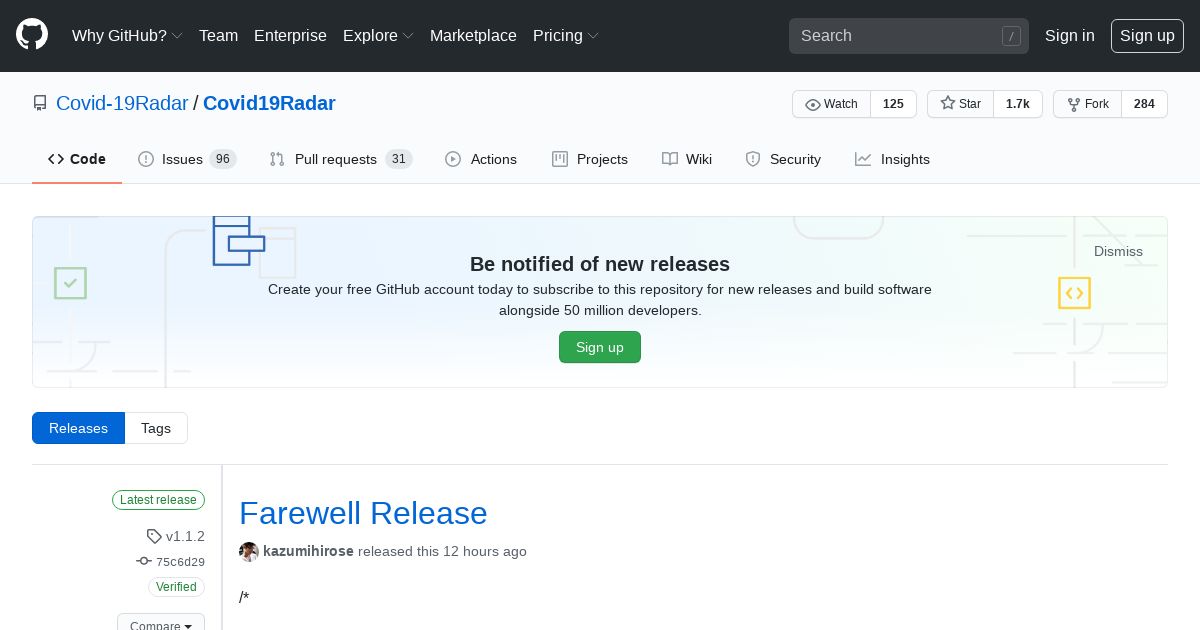Click the Latest release badge
This screenshot has height=630, width=1200.
pyautogui.click(x=158, y=500)
